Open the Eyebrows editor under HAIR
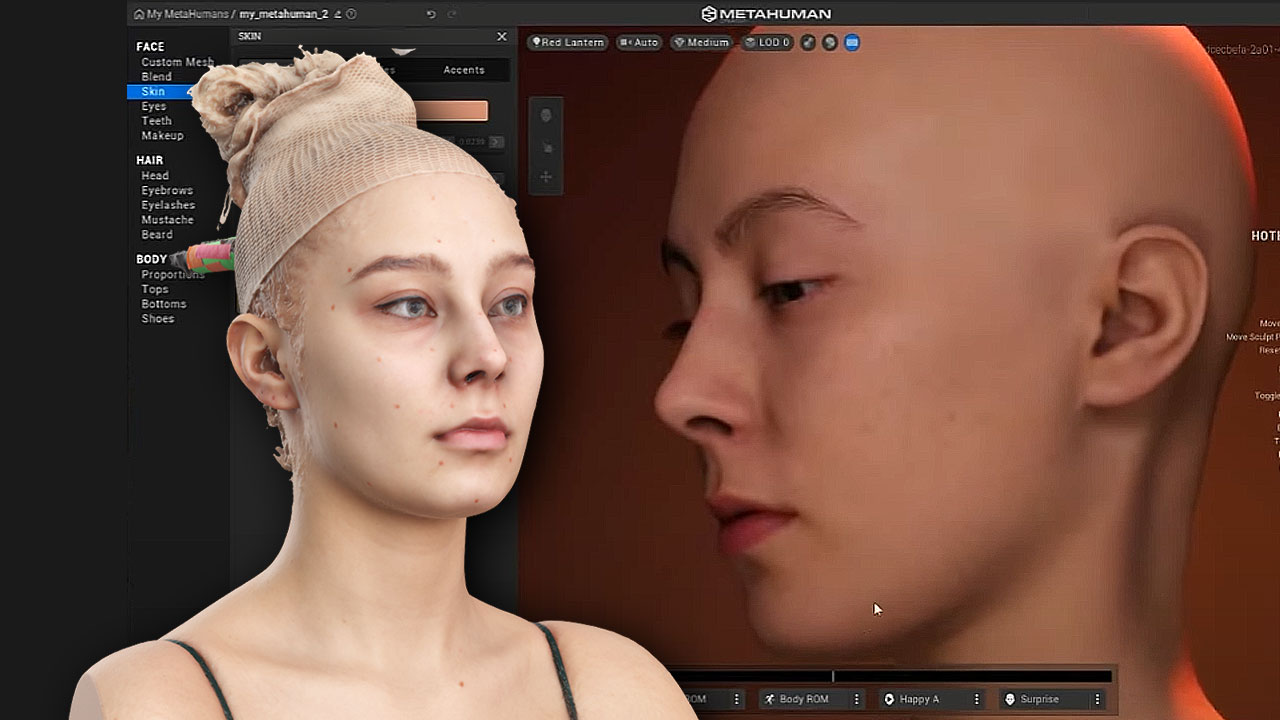The height and width of the screenshot is (720, 1280). tap(167, 190)
